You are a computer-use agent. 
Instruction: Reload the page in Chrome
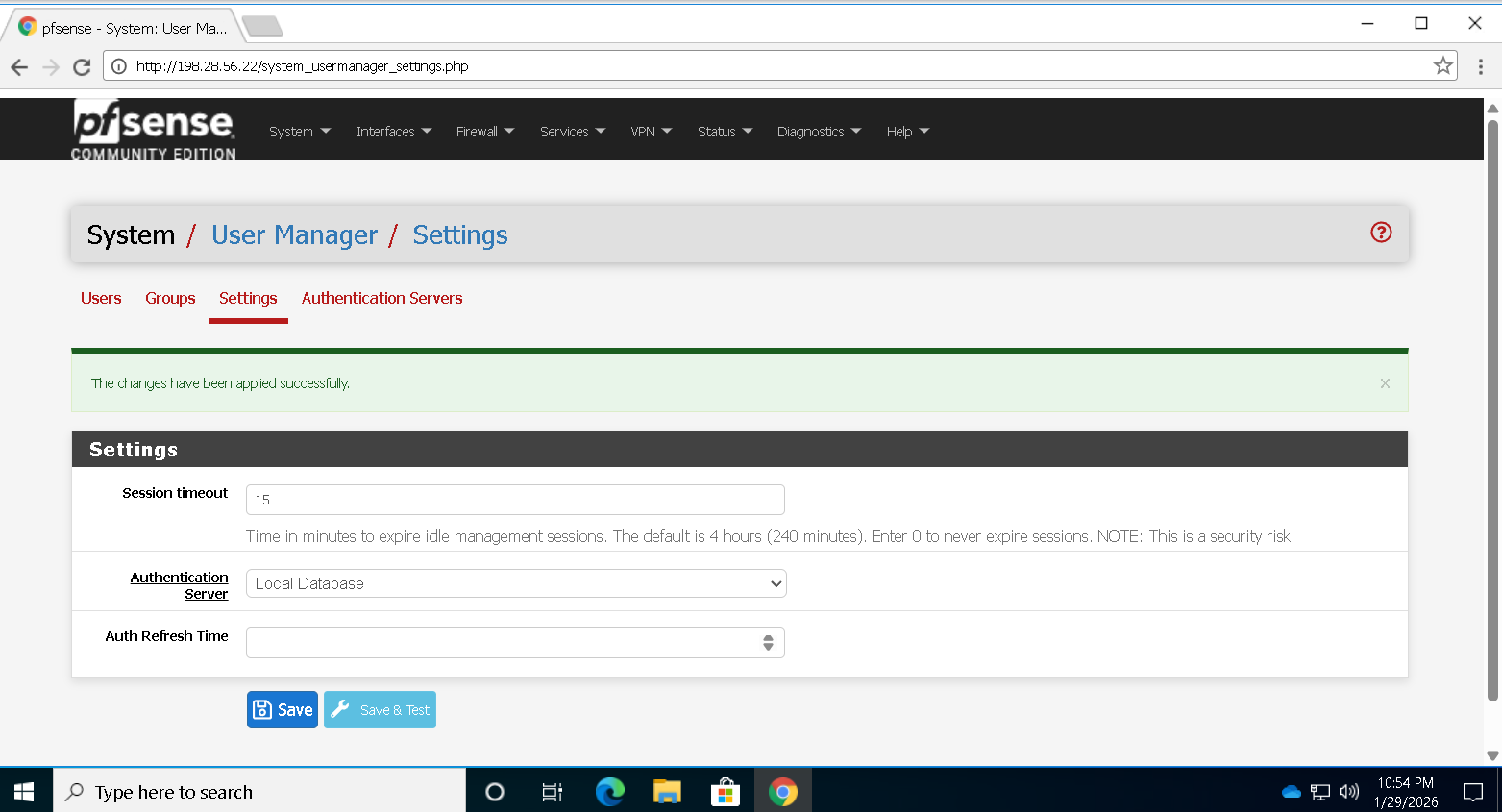(82, 66)
